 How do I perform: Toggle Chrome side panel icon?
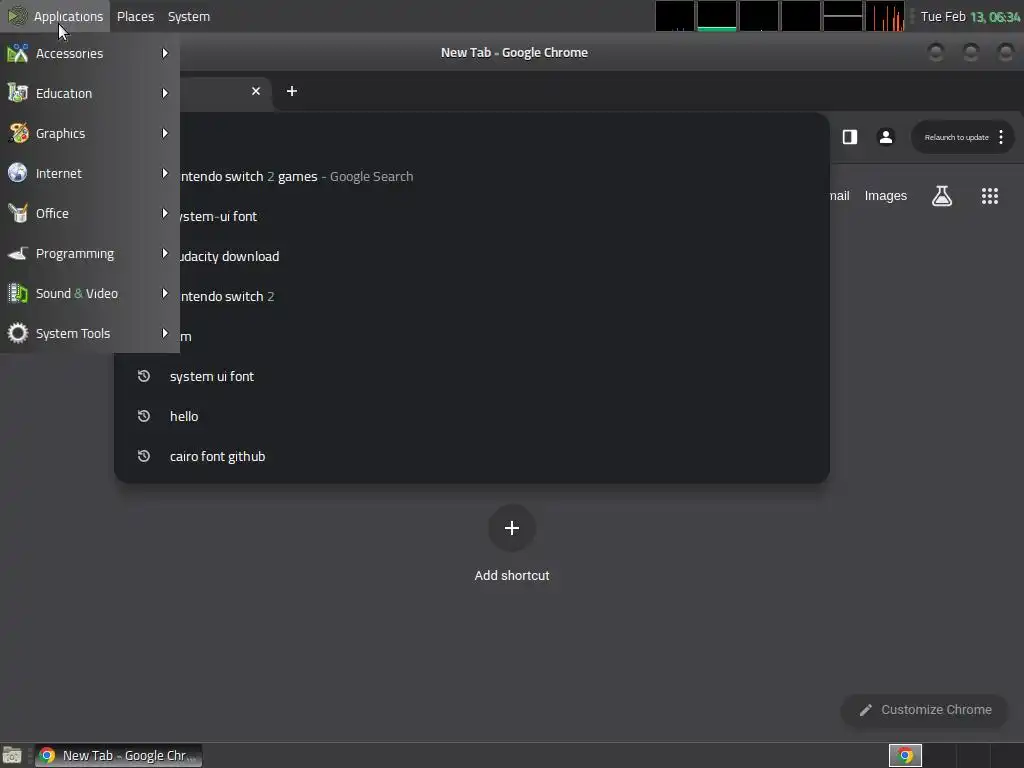pos(850,136)
